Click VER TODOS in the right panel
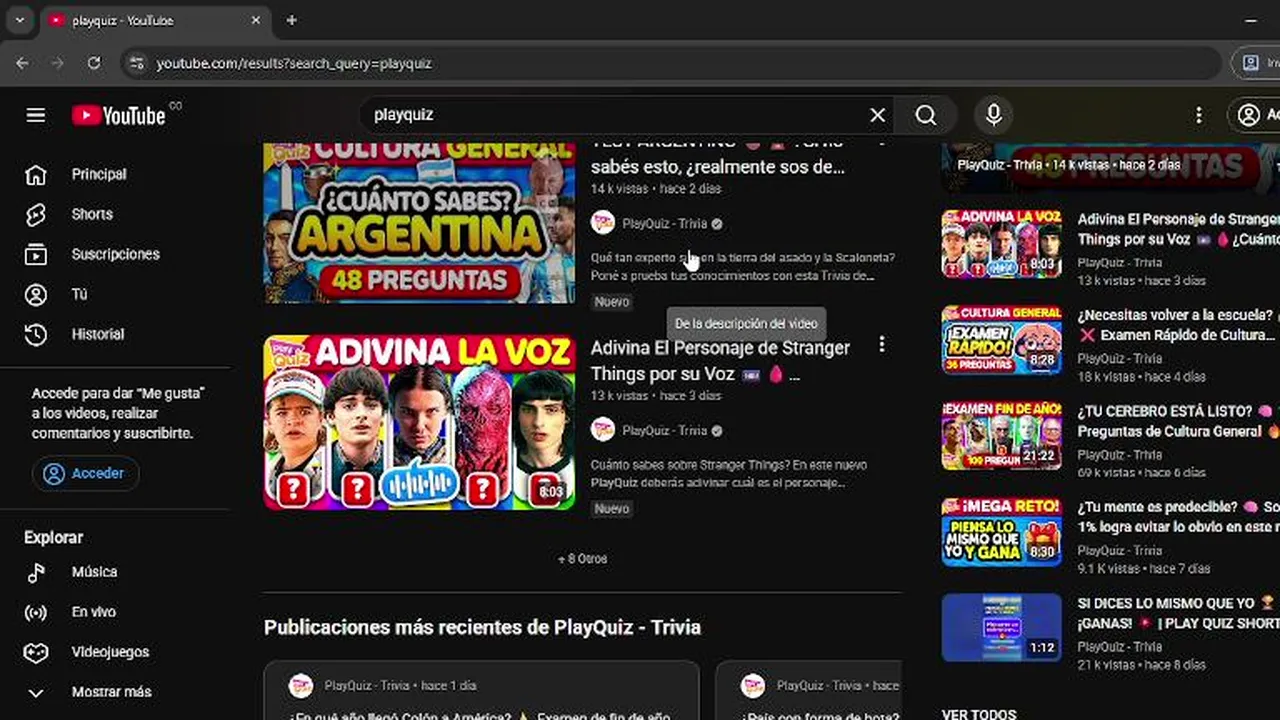Screen dimensions: 1280x720 click(979, 714)
